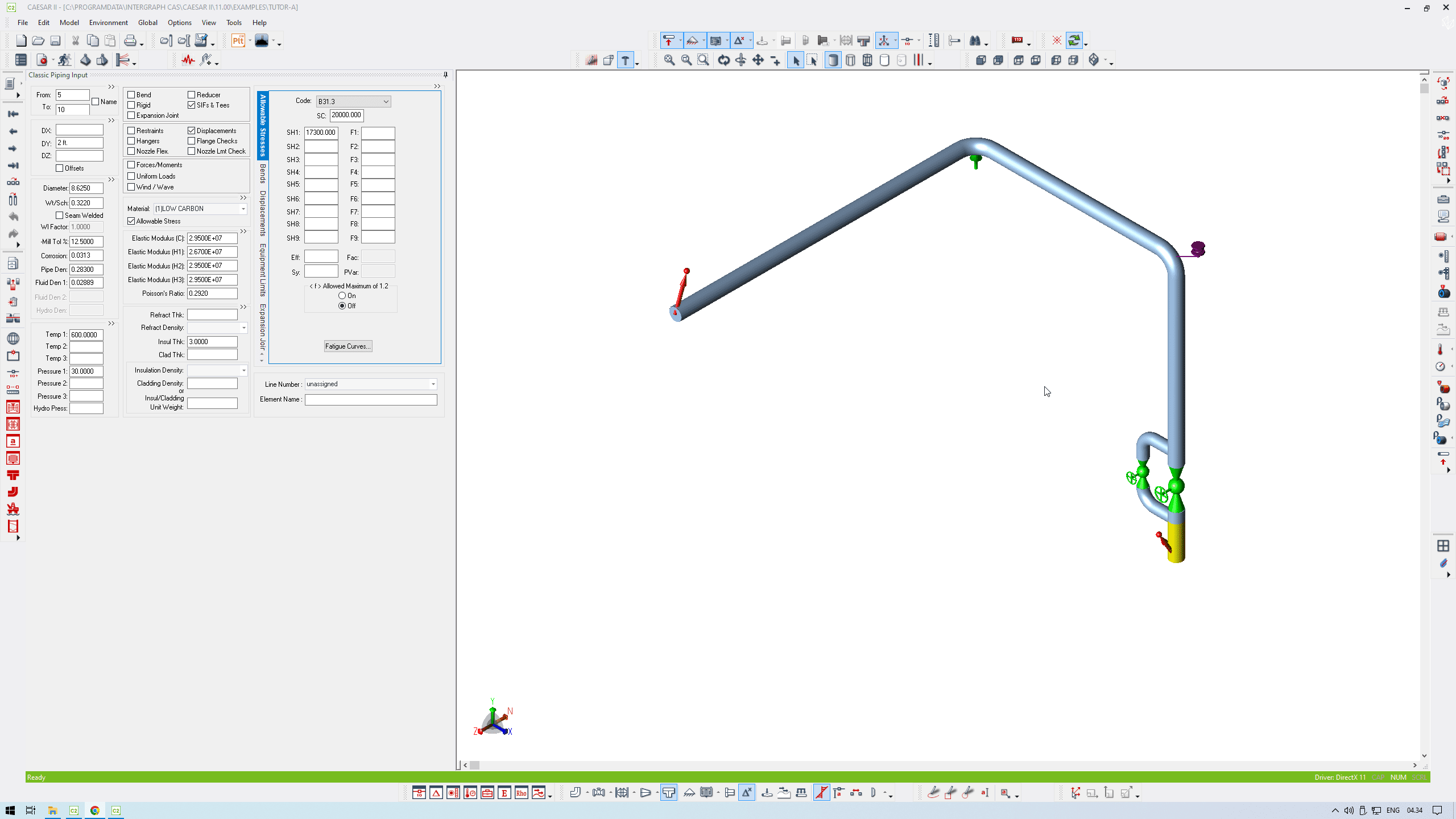Switch to the Bends vertical tab

click(263, 173)
